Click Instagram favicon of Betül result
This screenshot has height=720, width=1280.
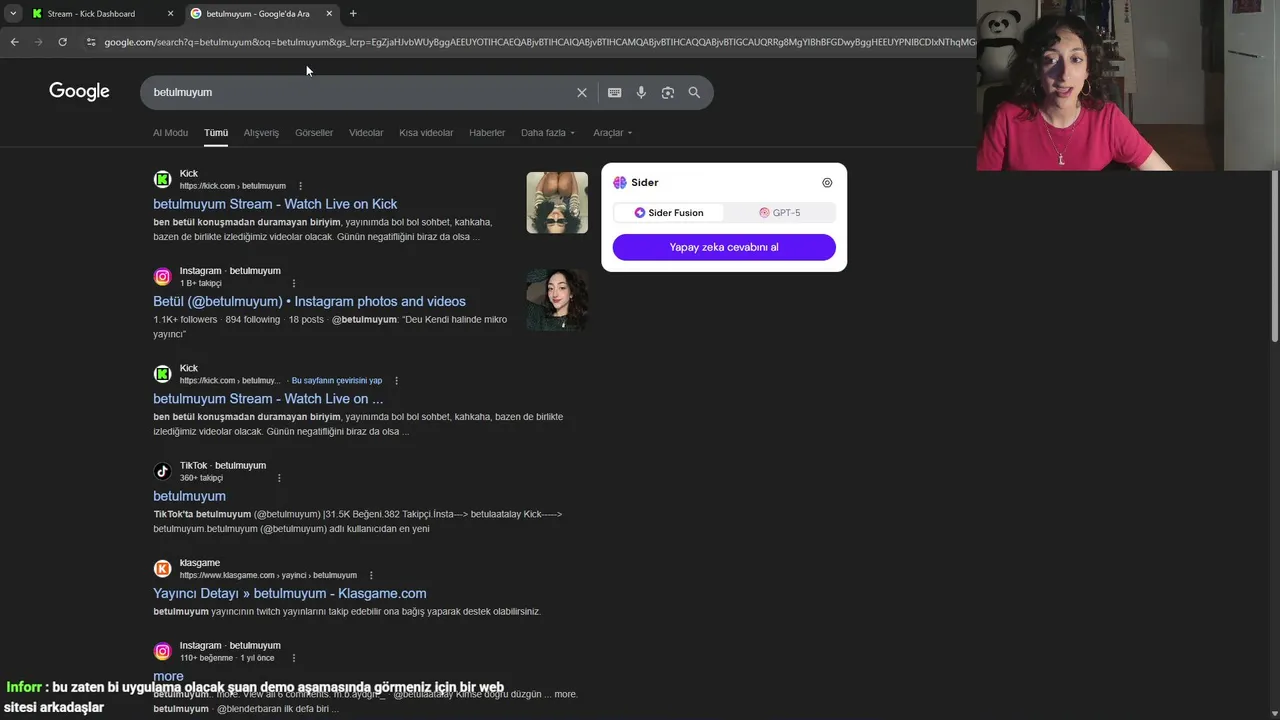pyautogui.click(x=162, y=277)
